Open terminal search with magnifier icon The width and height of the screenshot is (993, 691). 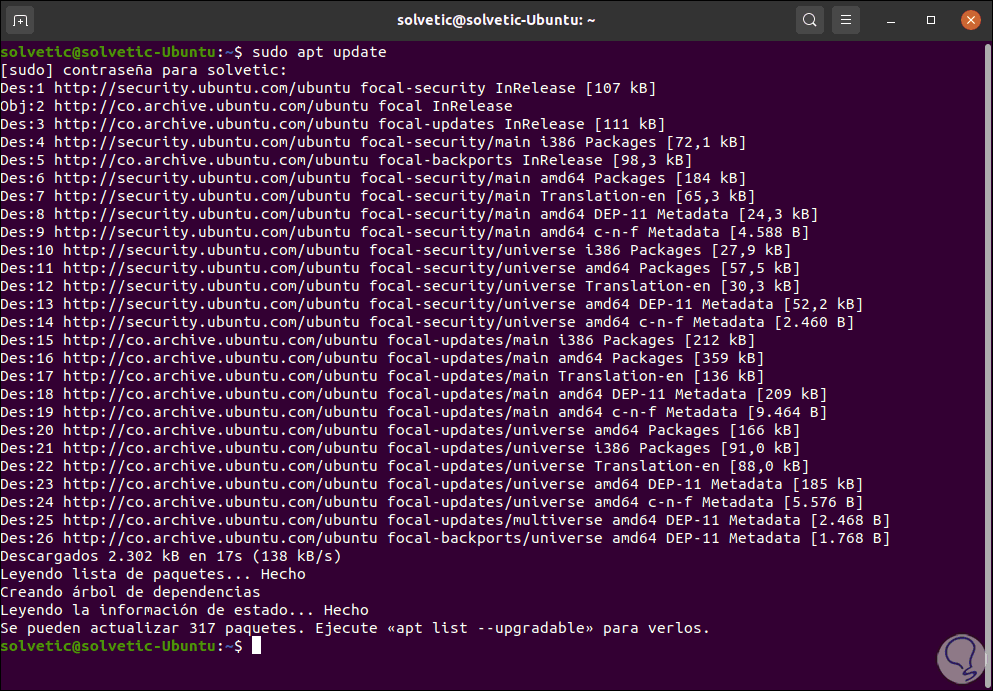click(x=809, y=20)
